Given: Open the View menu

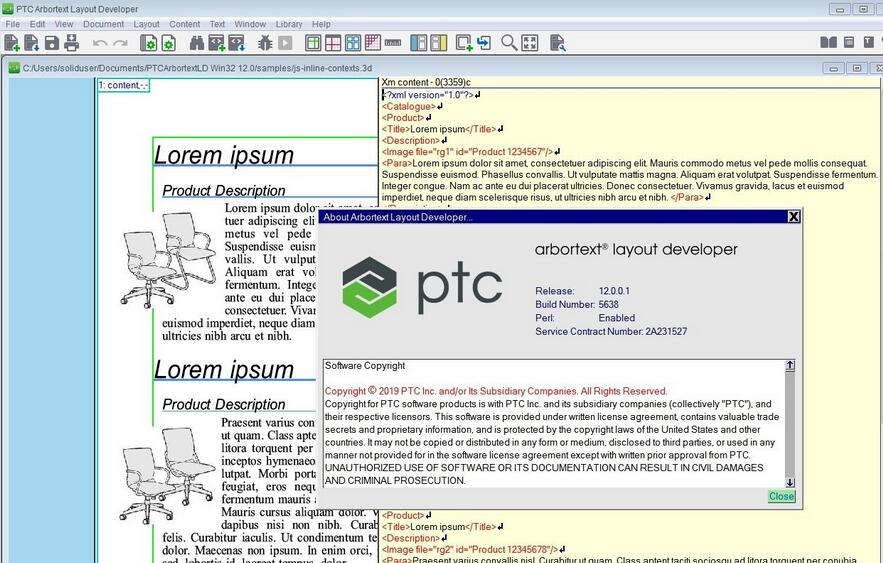Looking at the screenshot, I should (x=64, y=24).
